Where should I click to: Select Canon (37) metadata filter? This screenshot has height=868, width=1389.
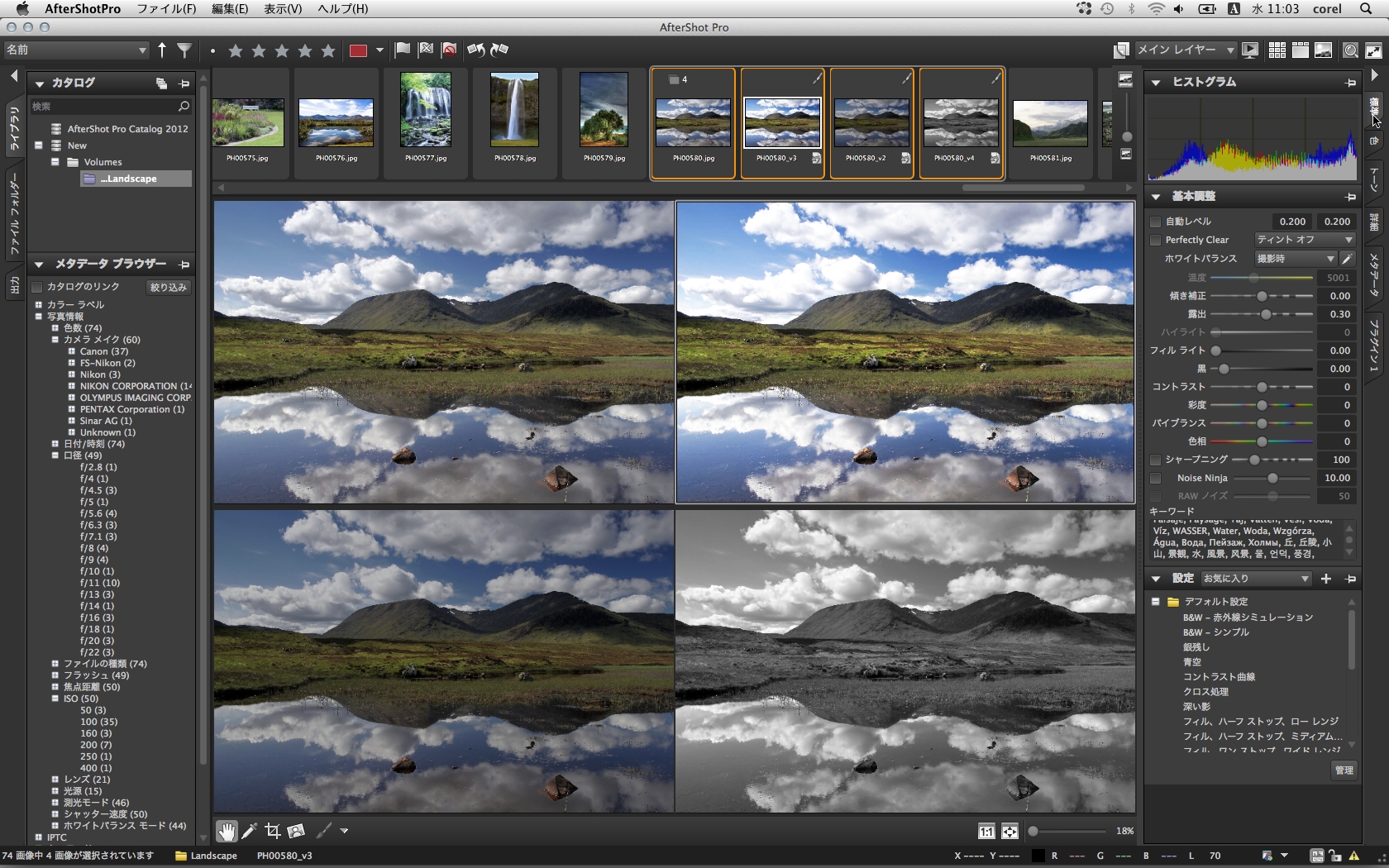[x=104, y=351]
